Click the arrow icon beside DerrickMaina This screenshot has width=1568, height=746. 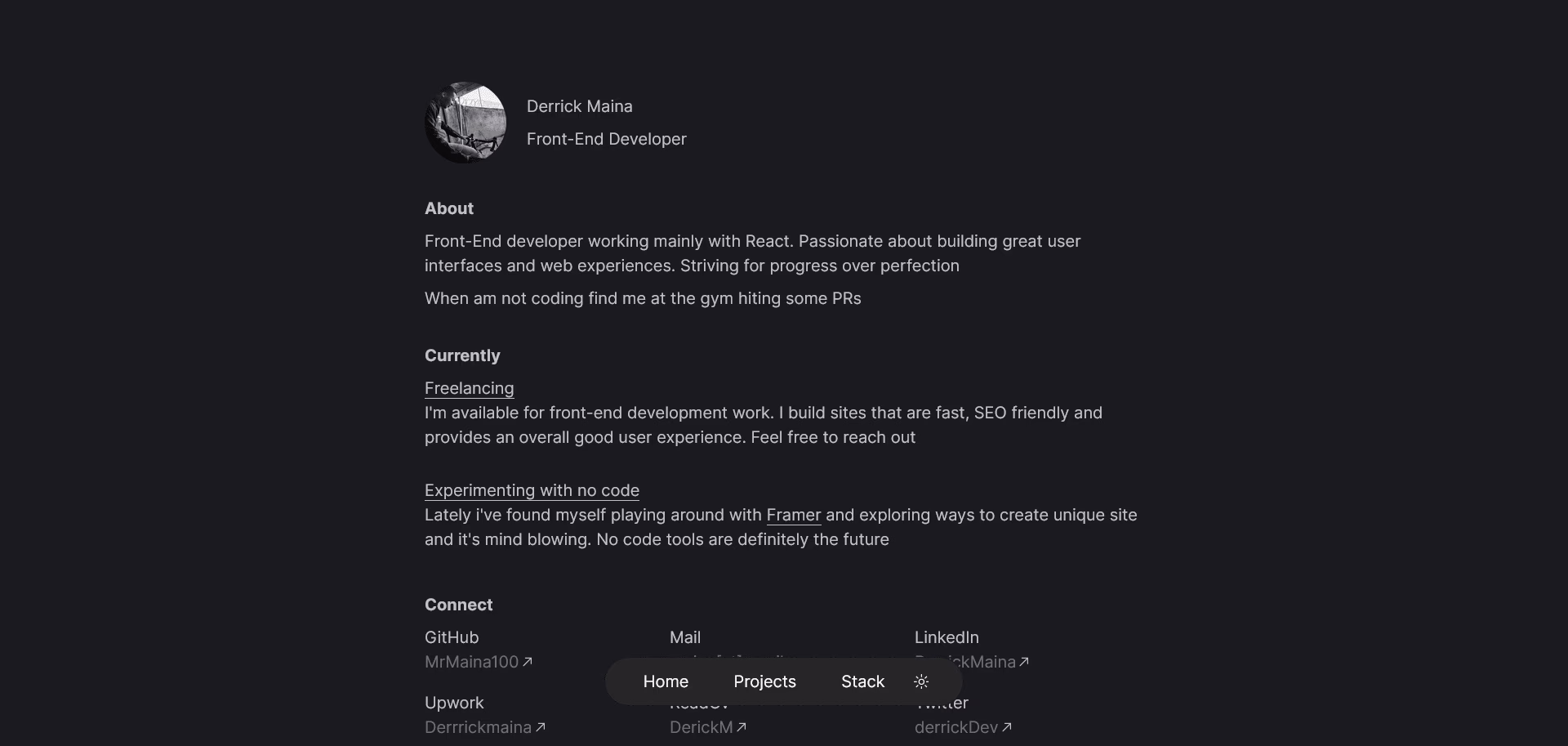(x=1024, y=662)
